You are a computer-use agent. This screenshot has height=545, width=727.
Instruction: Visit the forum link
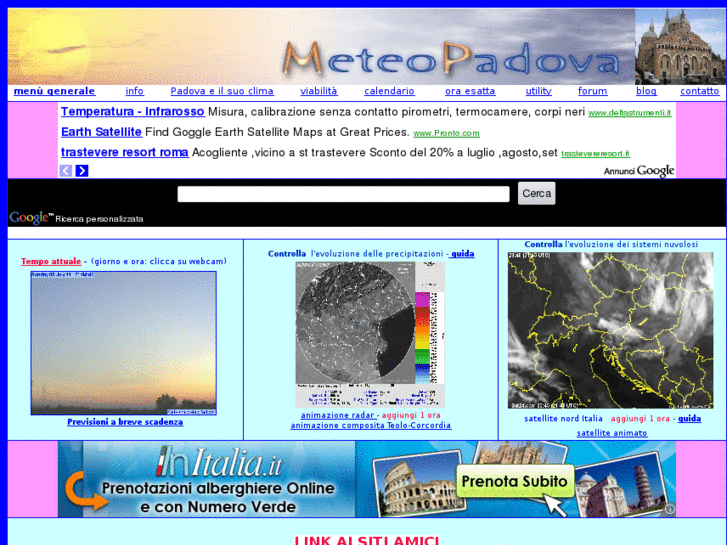(x=593, y=91)
